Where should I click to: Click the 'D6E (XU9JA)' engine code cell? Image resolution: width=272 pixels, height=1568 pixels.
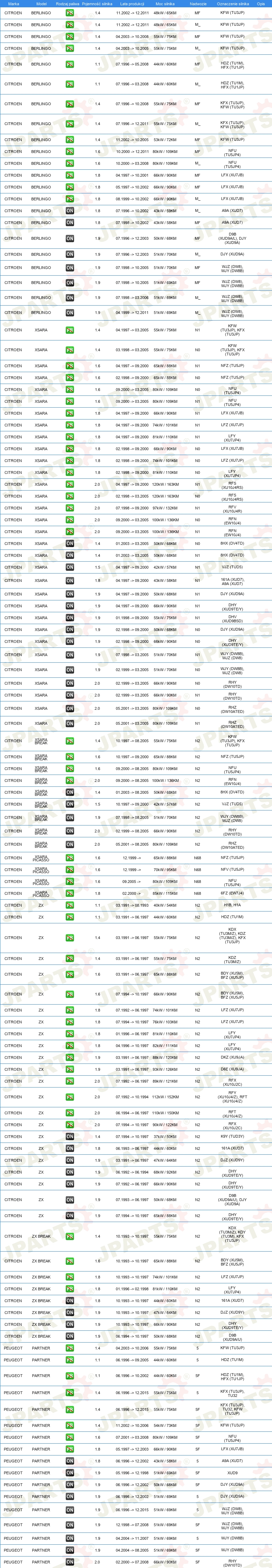(x=232, y=1069)
